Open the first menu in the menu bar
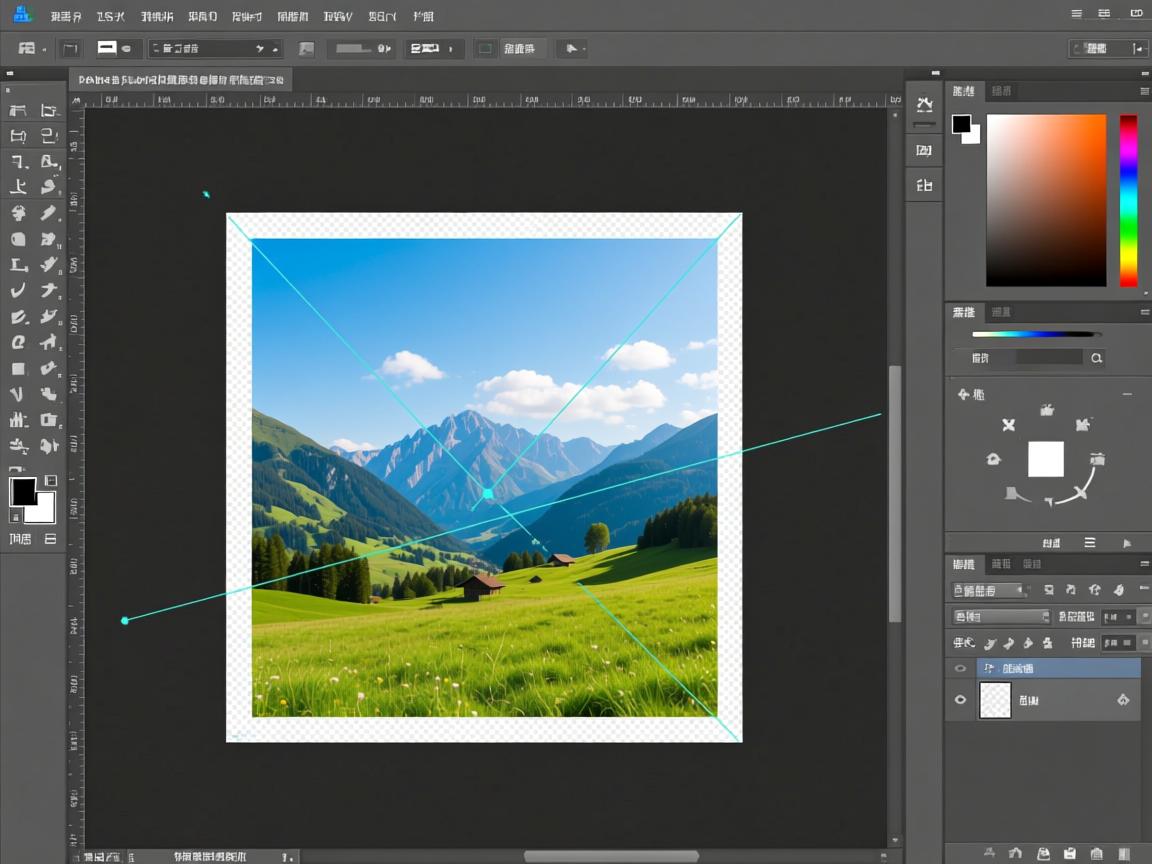The height and width of the screenshot is (864, 1152). point(65,16)
